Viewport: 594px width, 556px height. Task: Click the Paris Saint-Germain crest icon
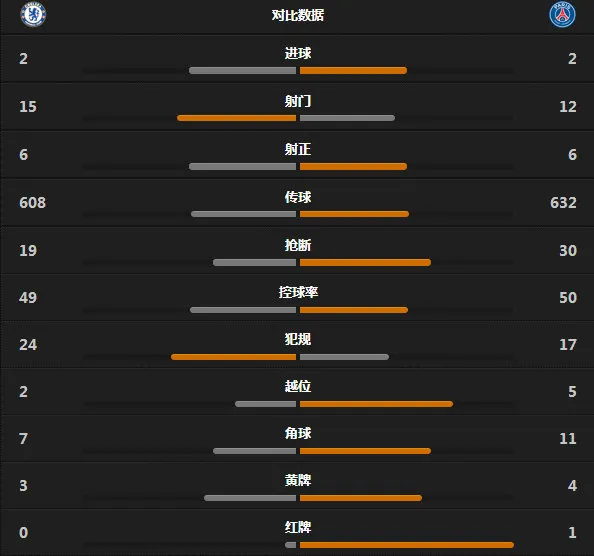pos(563,15)
